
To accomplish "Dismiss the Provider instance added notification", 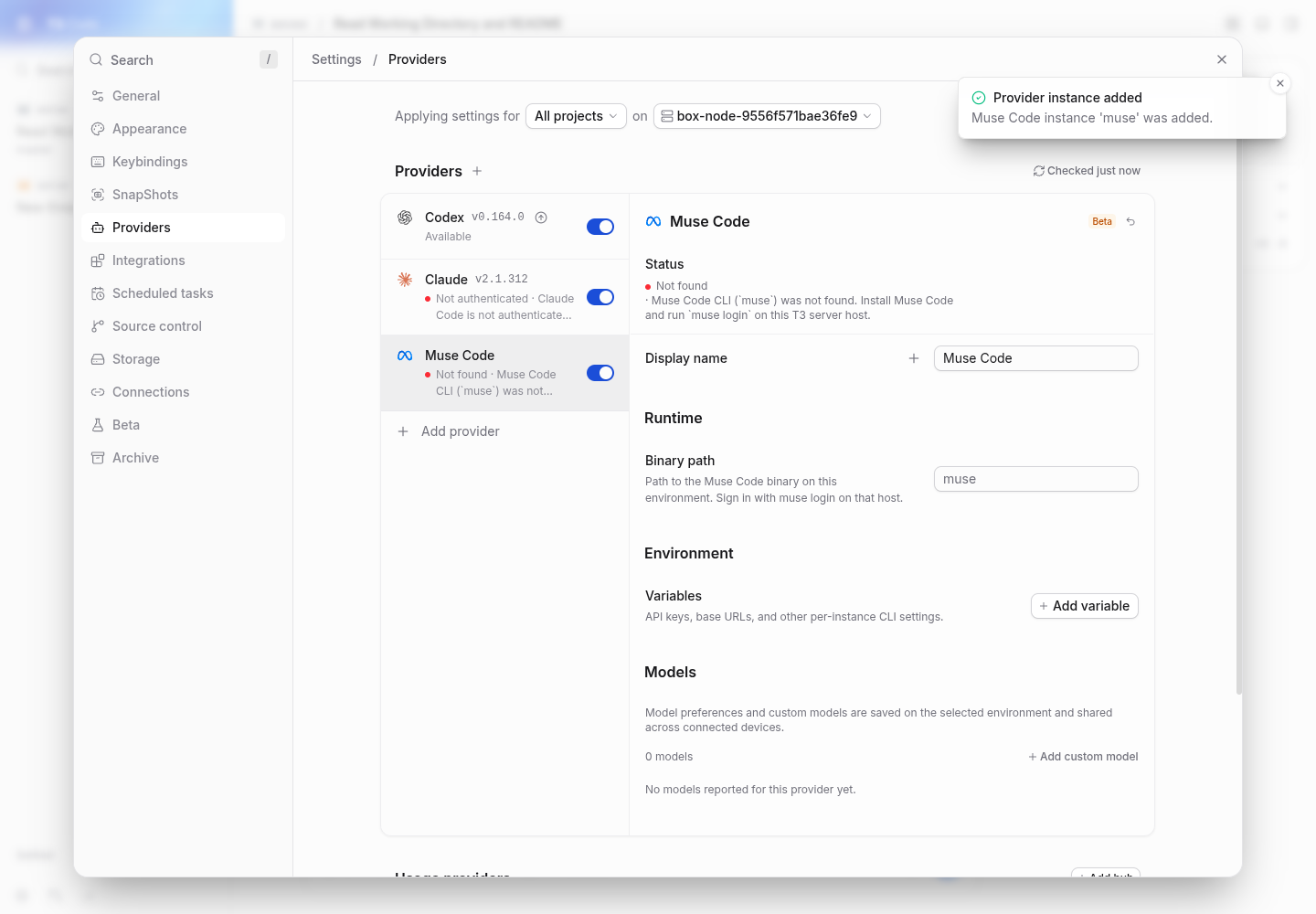I will pos(1280,83).
